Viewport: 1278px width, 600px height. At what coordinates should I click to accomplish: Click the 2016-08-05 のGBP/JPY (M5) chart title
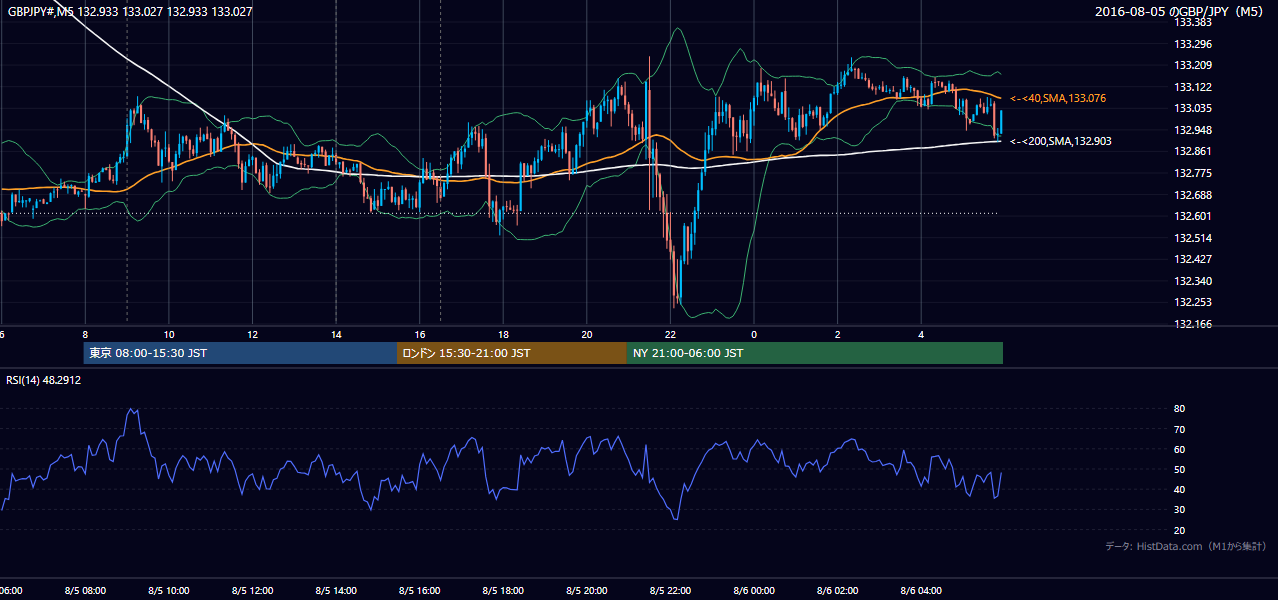click(x=1181, y=11)
